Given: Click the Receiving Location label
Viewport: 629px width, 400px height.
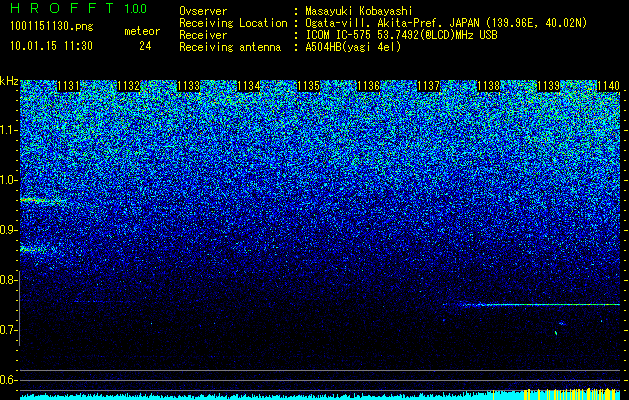Looking at the screenshot, I should point(233,24).
